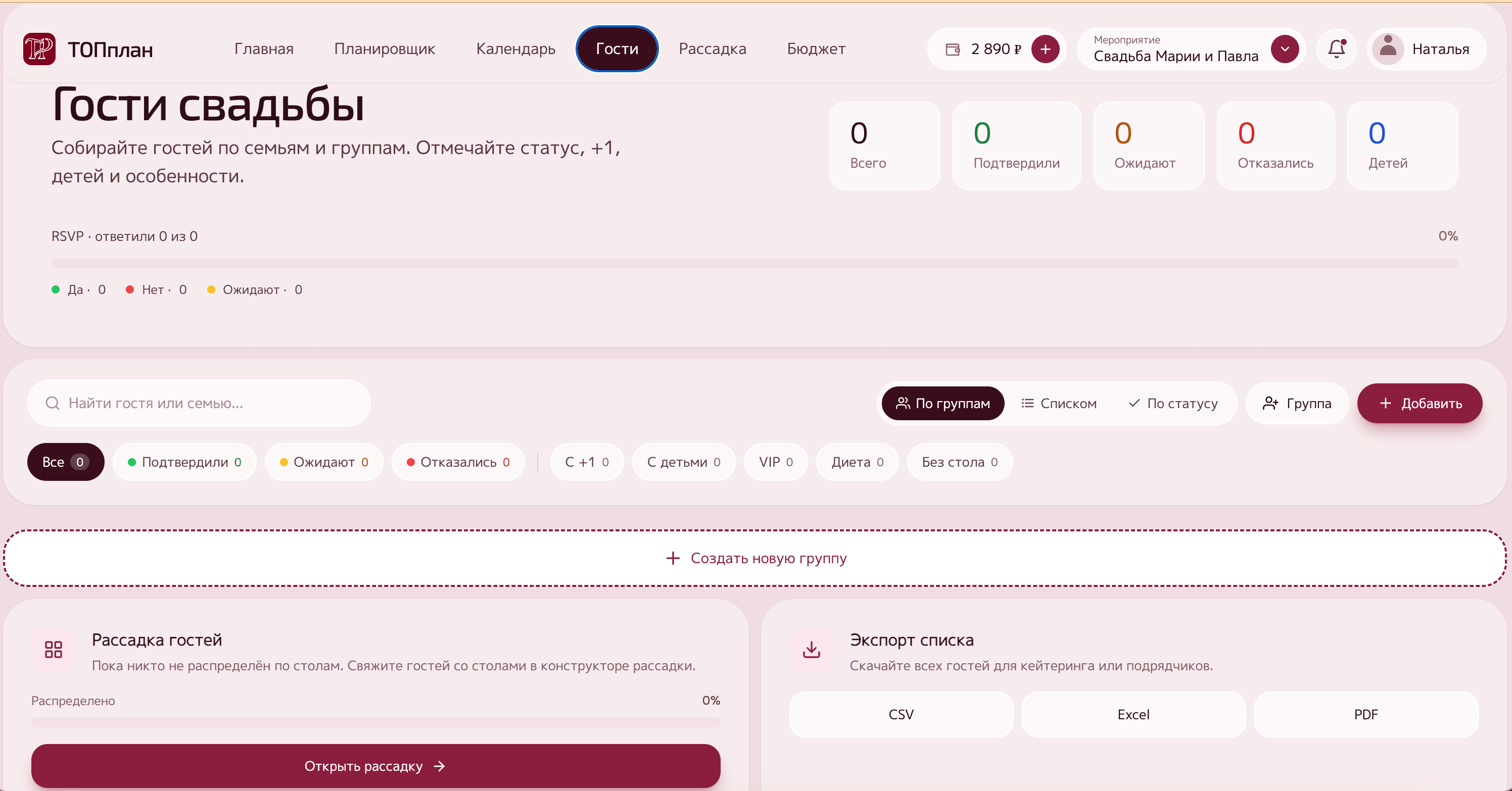Toggle the Диета filter chip
Viewport: 1512px width, 791px height.
coord(857,462)
